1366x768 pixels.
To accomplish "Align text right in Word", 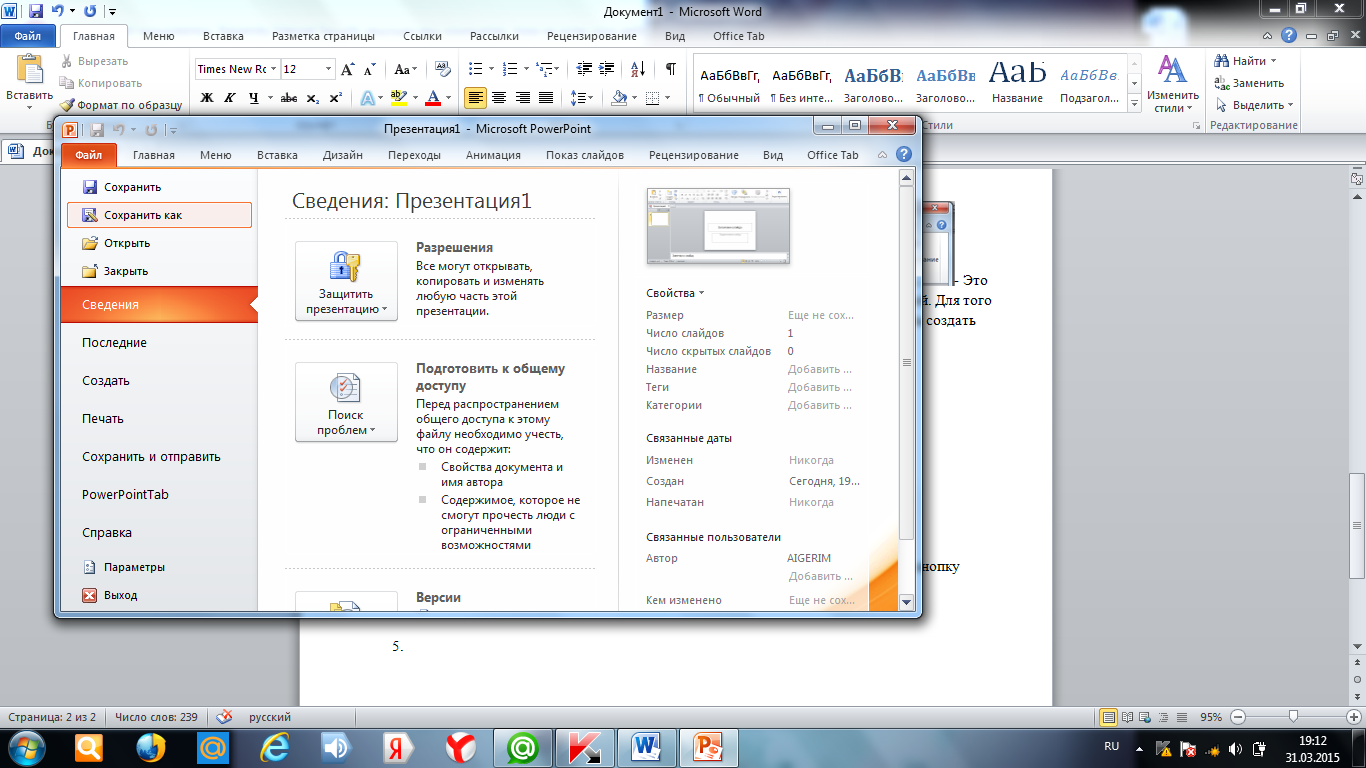I will [x=522, y=98].
